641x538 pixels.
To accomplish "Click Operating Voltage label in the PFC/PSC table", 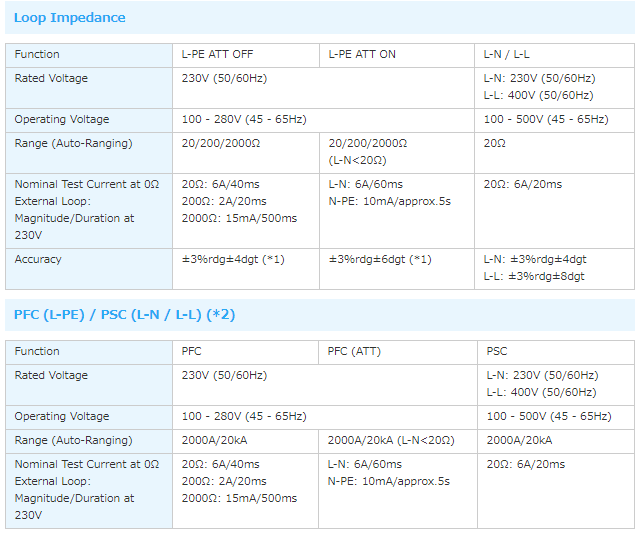I will [61, 416].
